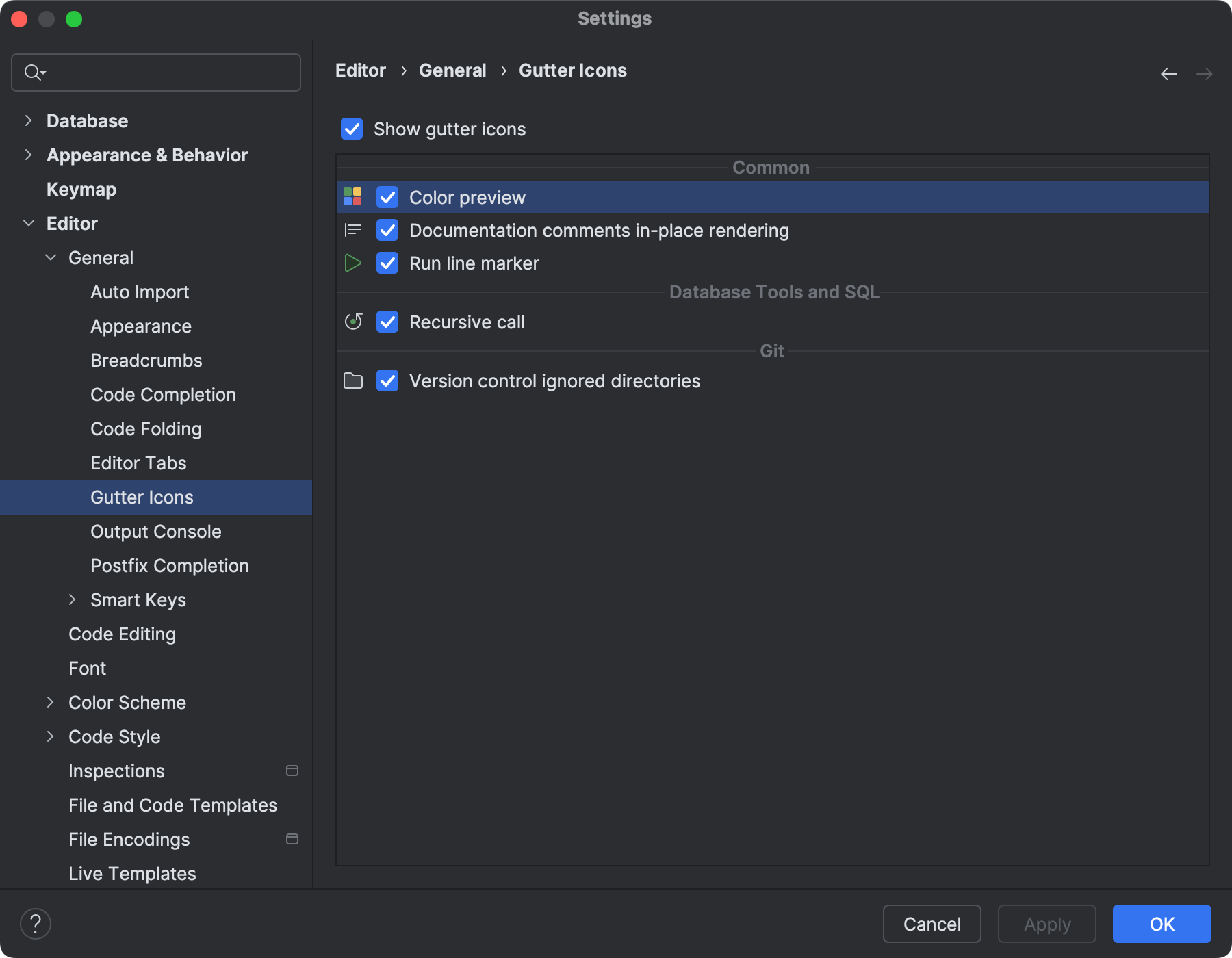Expand the Database section
This screenshot has width=1232, height=958.
[28, 120]
